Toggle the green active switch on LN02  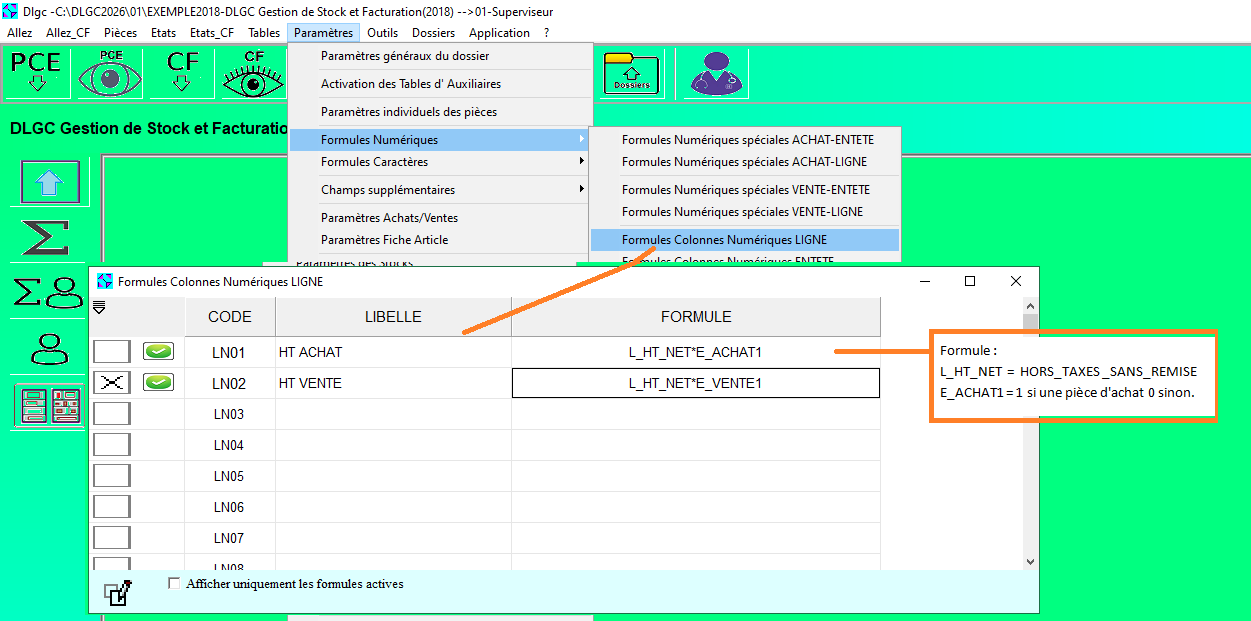(x=158, y=382)
